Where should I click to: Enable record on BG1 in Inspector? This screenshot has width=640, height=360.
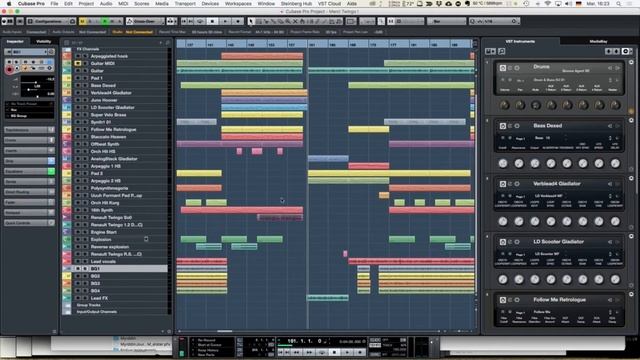click(x=9, y=70)
